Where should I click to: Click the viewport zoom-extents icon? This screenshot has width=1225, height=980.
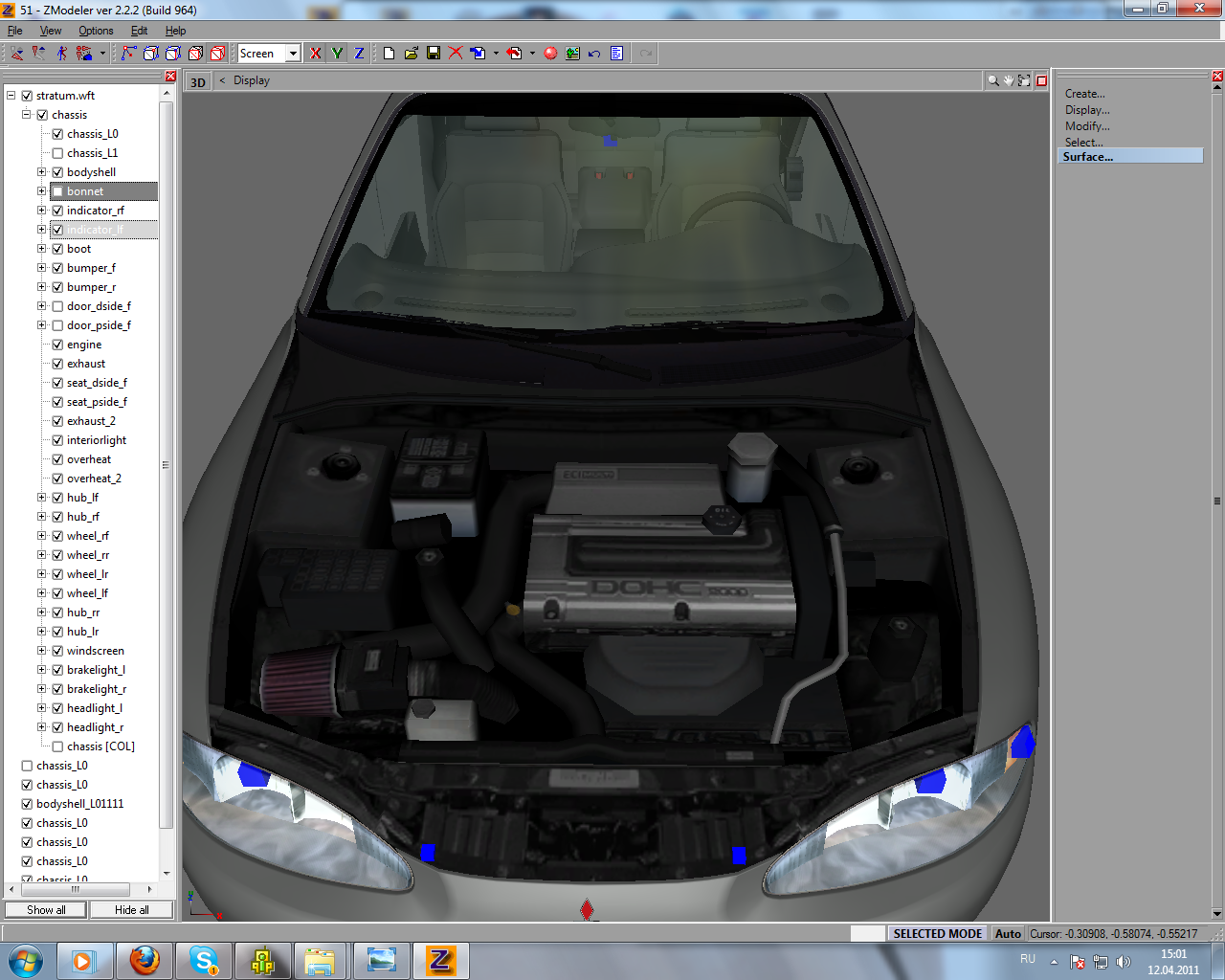tap(1024, 80)
